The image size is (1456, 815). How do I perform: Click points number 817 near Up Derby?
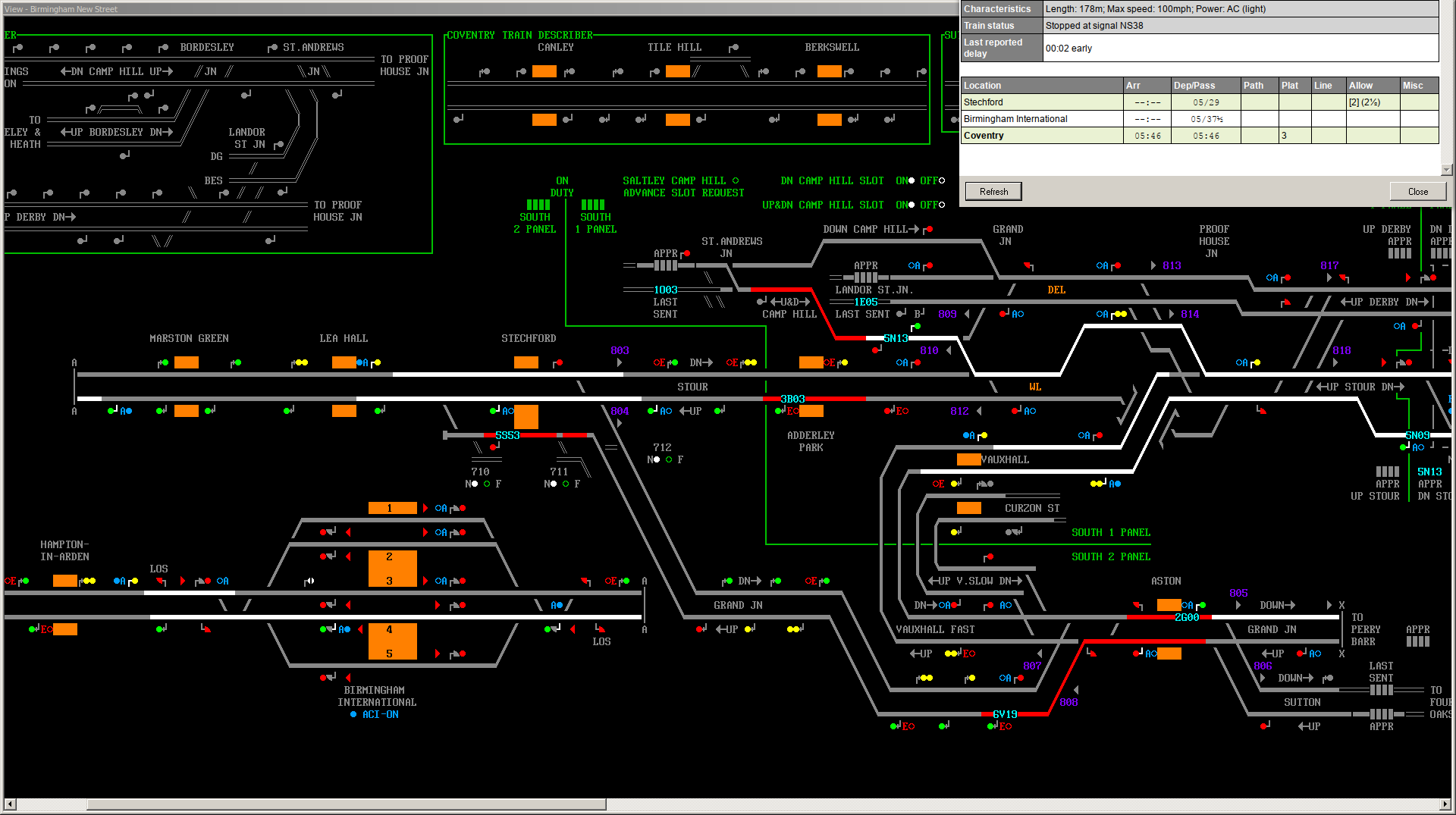click(1329, 265)
